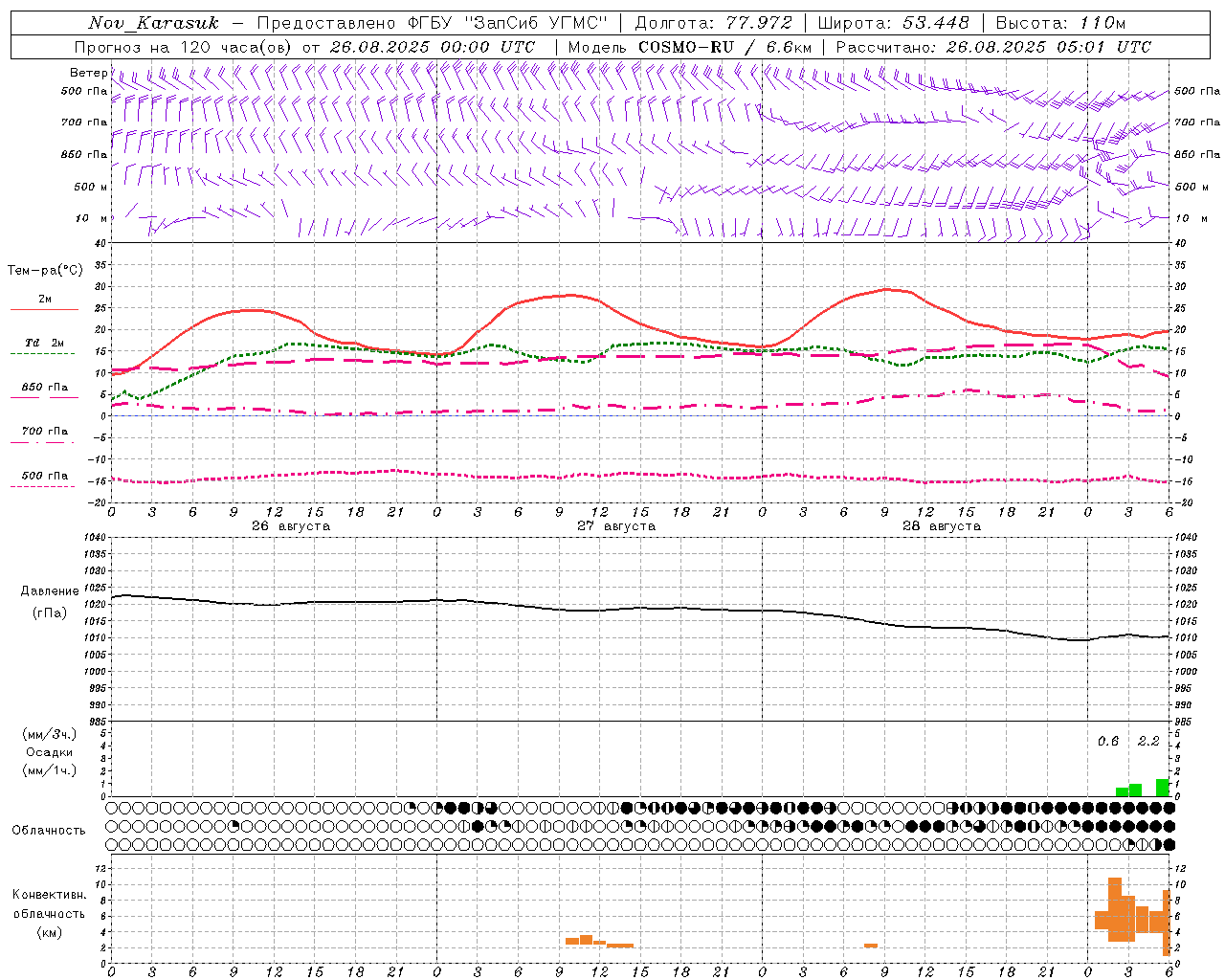This screenshot has height=980, width=1225.
Task: Click "Рассчитано: 26.08.2025 05:01 UTC" text
Action: pos(993,47)
